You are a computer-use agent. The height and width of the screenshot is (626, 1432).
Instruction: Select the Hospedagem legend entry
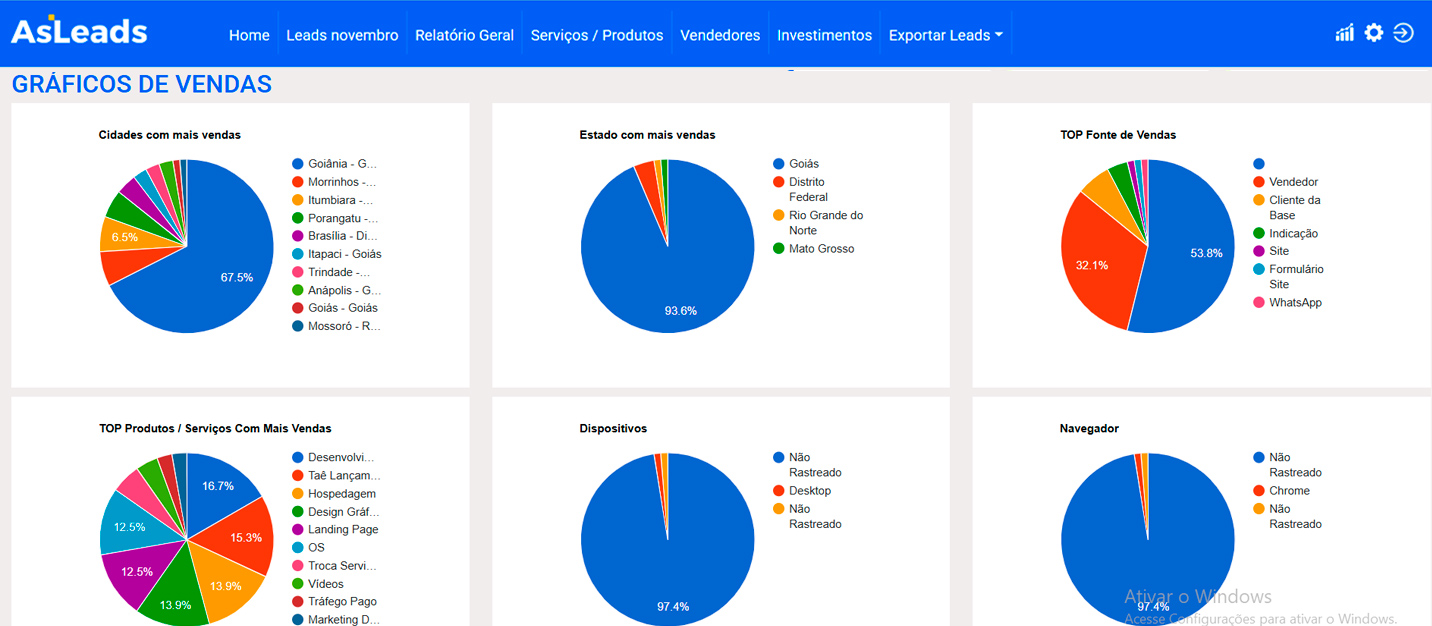click(342, 494)
